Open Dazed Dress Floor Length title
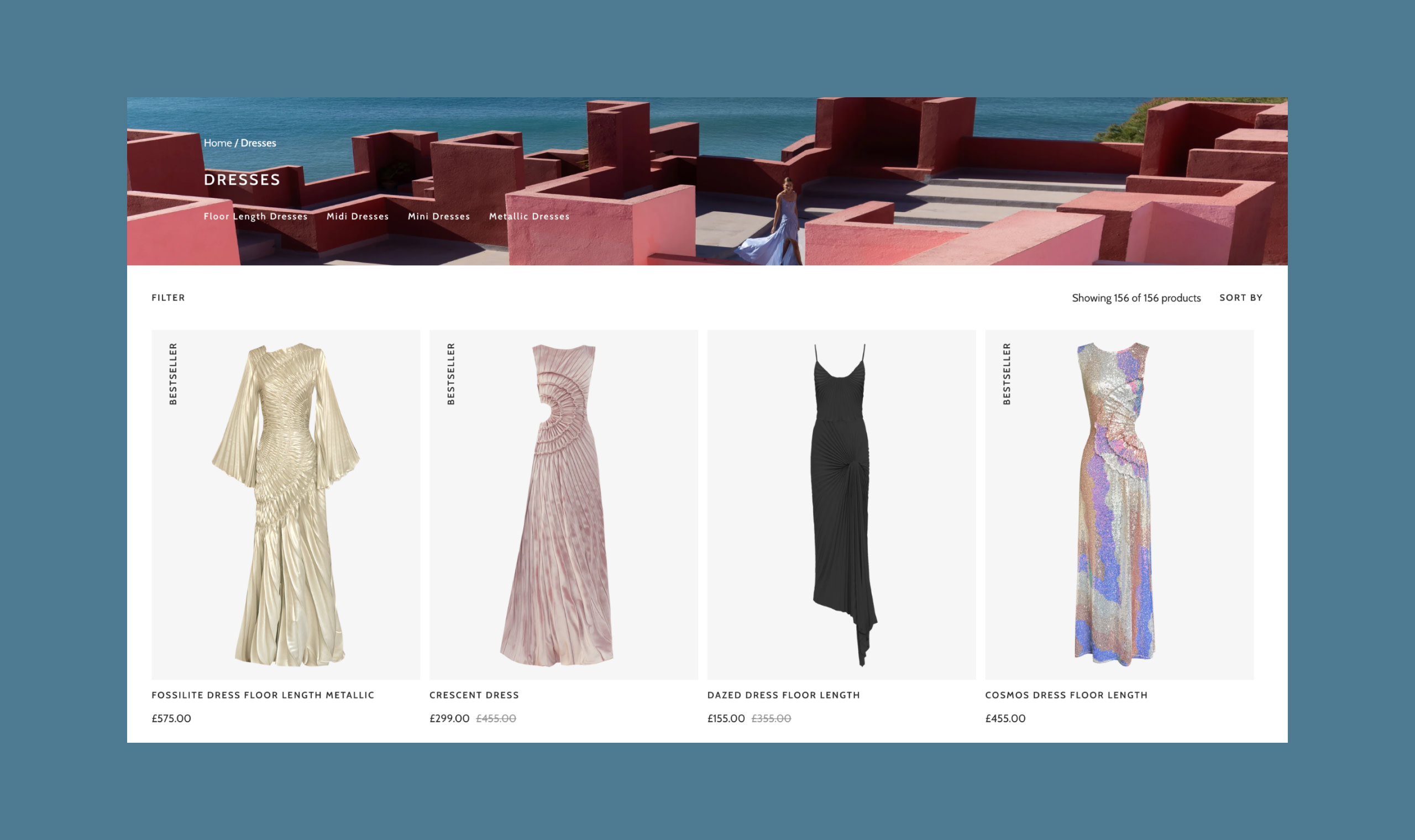 (783, 695)
